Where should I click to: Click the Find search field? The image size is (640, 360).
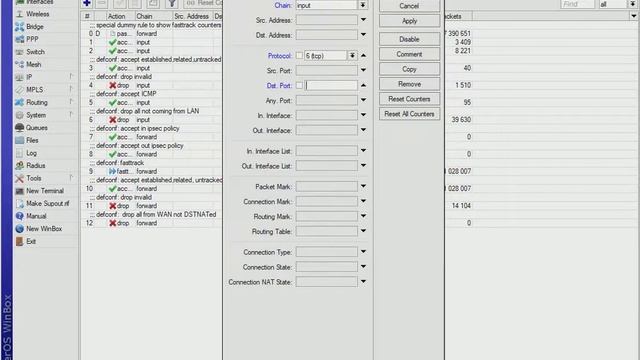coord(578,4)
